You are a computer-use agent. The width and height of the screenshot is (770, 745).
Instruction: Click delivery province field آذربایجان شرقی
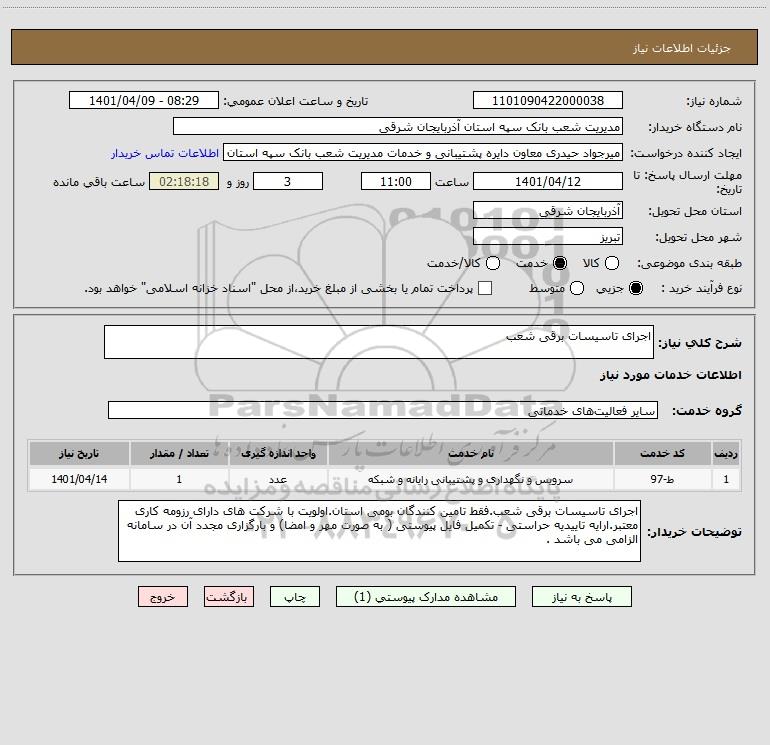pos(548,210)
